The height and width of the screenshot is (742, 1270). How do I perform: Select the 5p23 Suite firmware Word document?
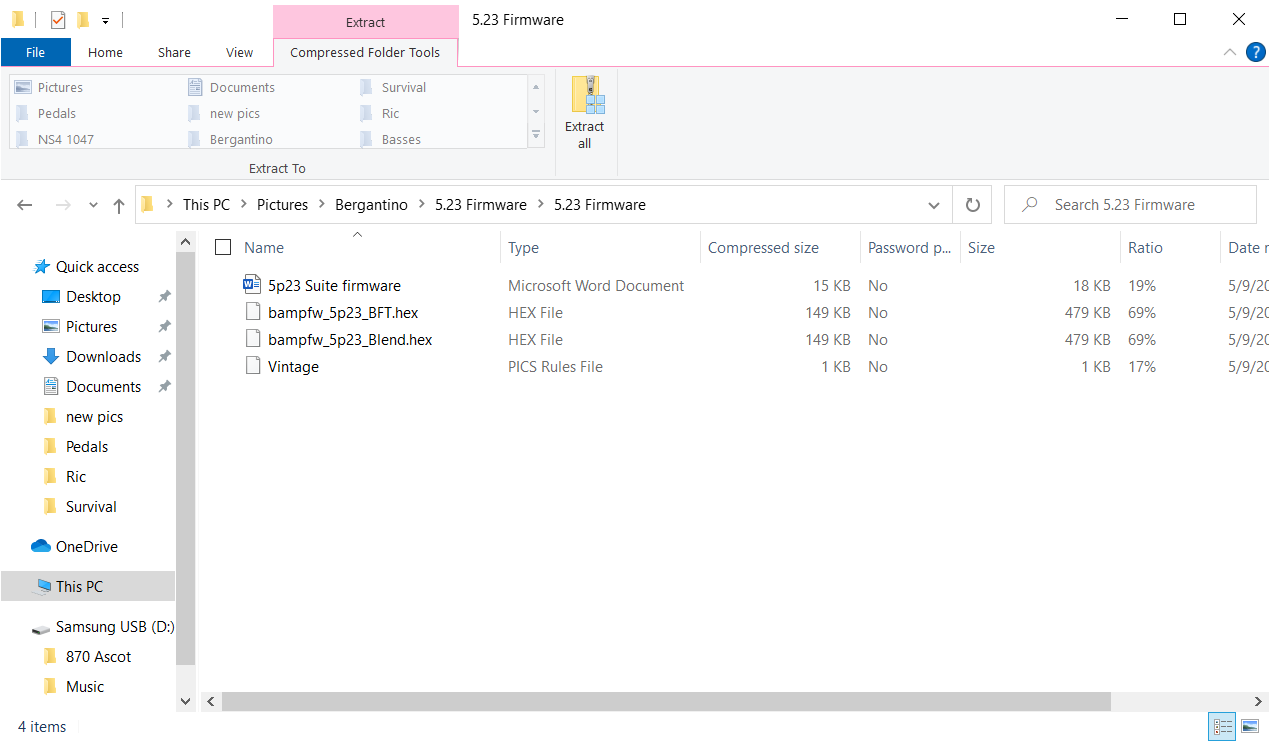[x=334, y=286]
